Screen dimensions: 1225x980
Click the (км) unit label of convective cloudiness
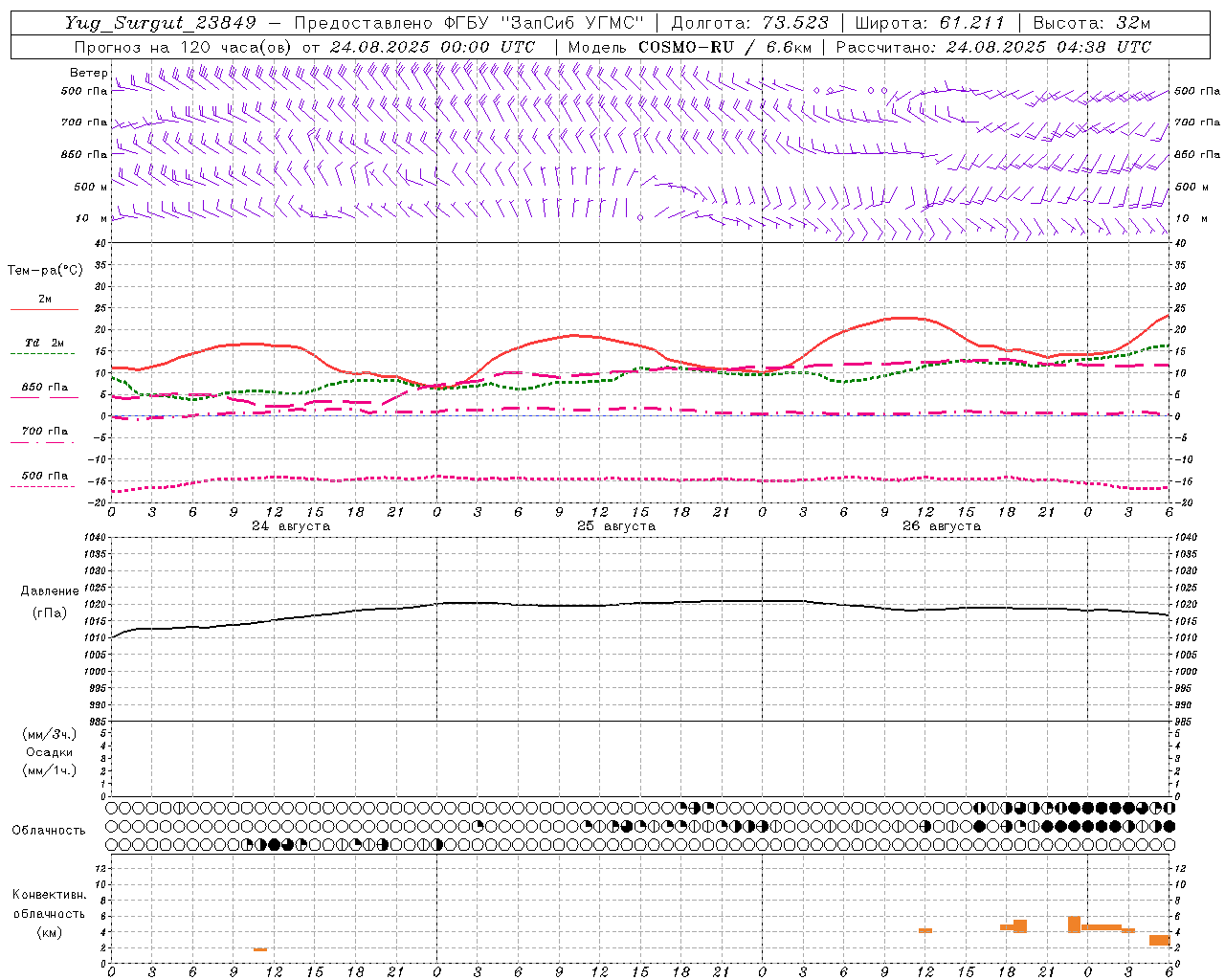[50, 932]
